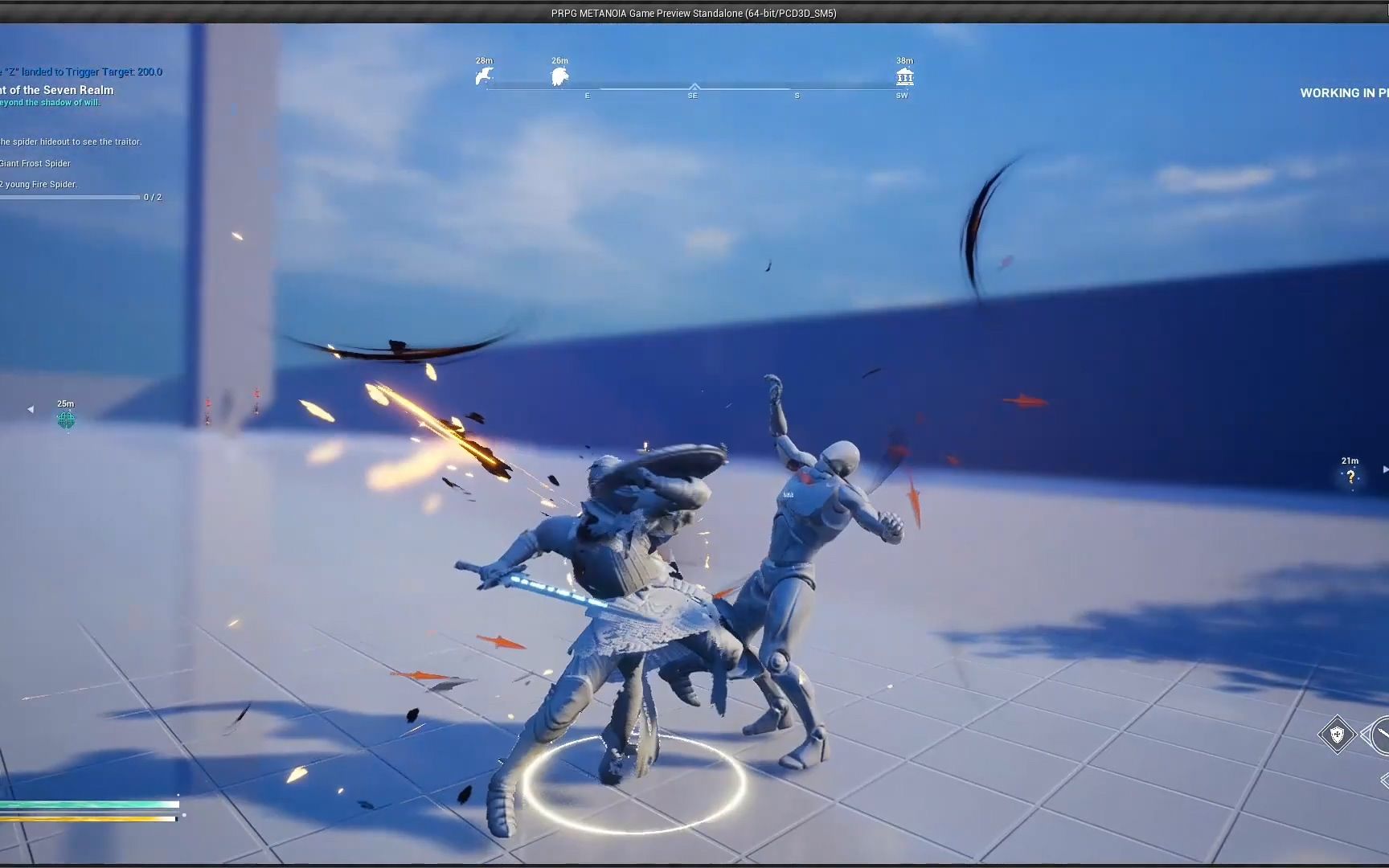
Task: Click the yellow stamina bar bottom left
Action: point(88,818)
